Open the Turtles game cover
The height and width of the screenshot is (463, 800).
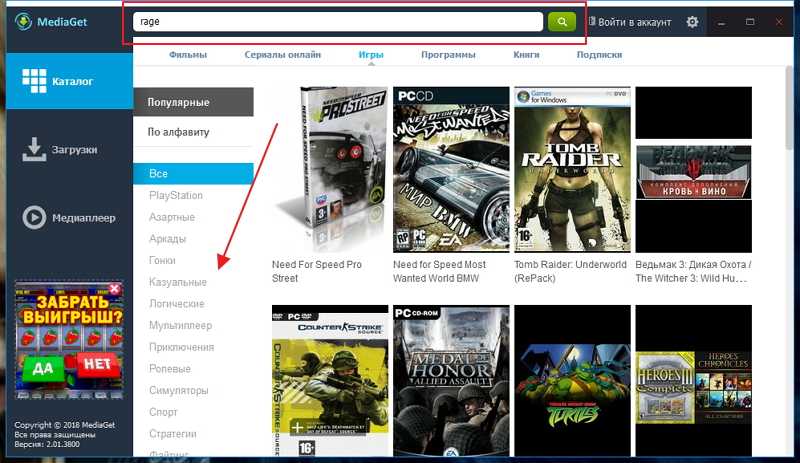pyautogui.click(x=572, y=380)
